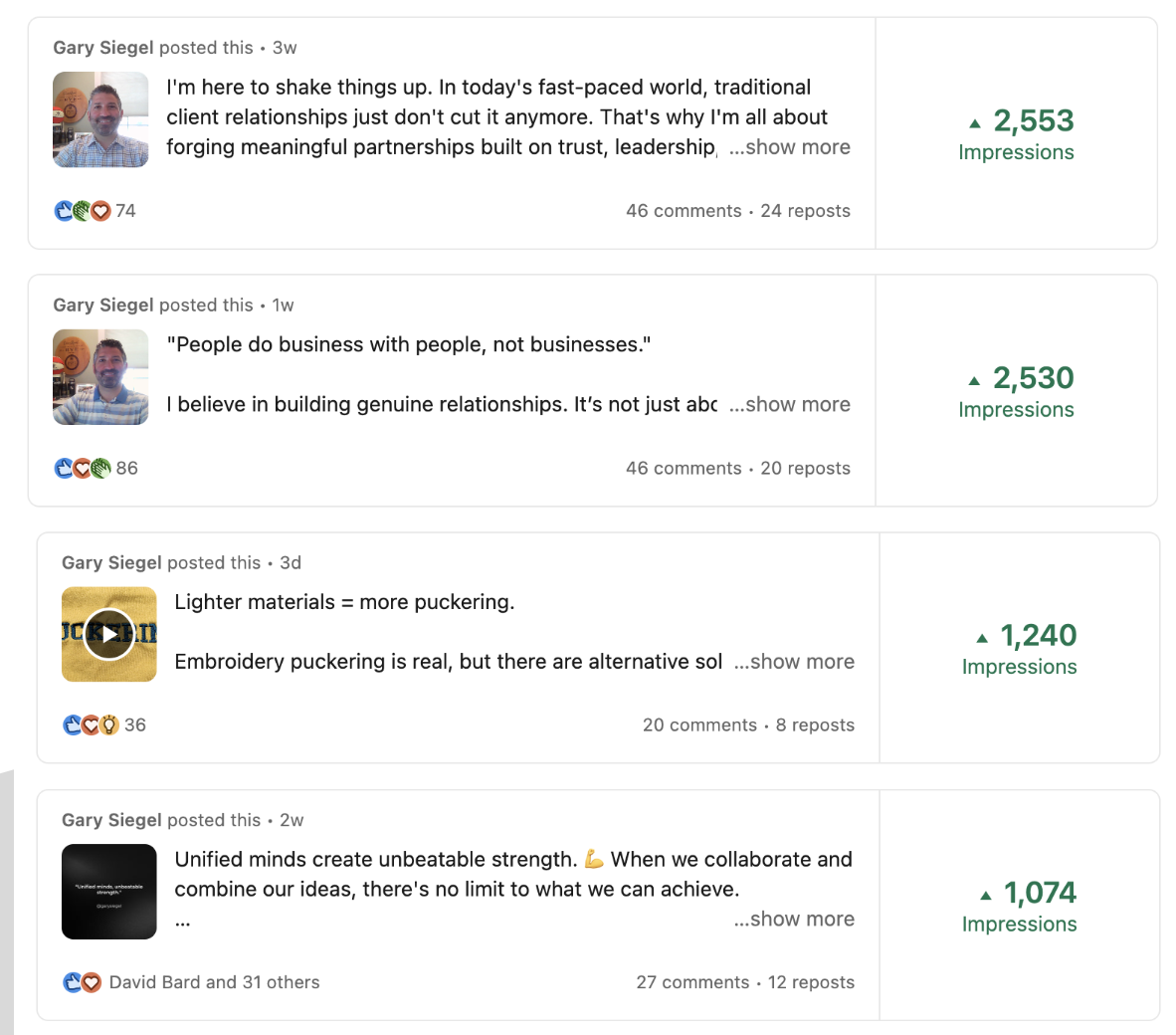1176x1035 pixels.
Task: Click reaction icons beside David Bard
Action: tap(83, 983)
